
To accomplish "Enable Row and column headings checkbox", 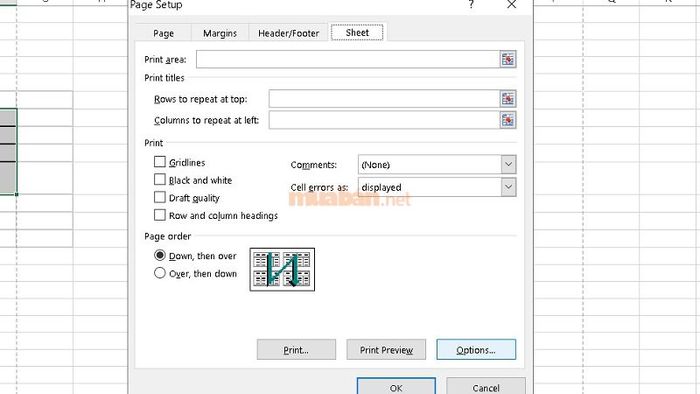I will click(x=159, y=215).
